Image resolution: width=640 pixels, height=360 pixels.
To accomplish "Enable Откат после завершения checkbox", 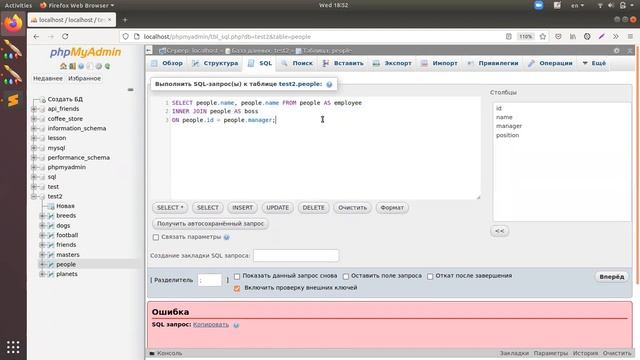I will (430, 276).
